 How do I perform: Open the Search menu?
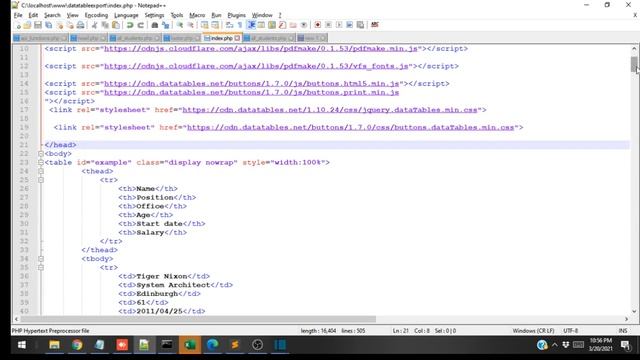click(52, 15)
